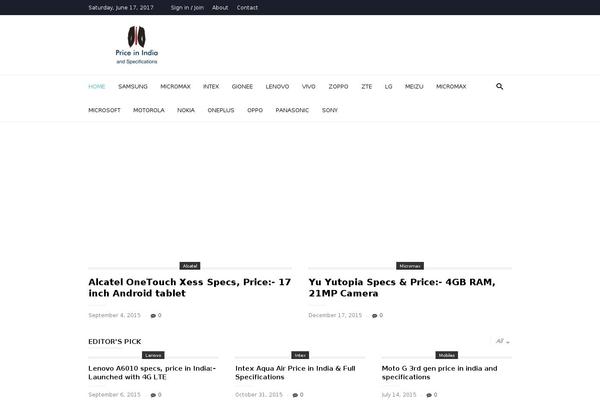Click the date September 6, 2015

[x=114, y=395]
